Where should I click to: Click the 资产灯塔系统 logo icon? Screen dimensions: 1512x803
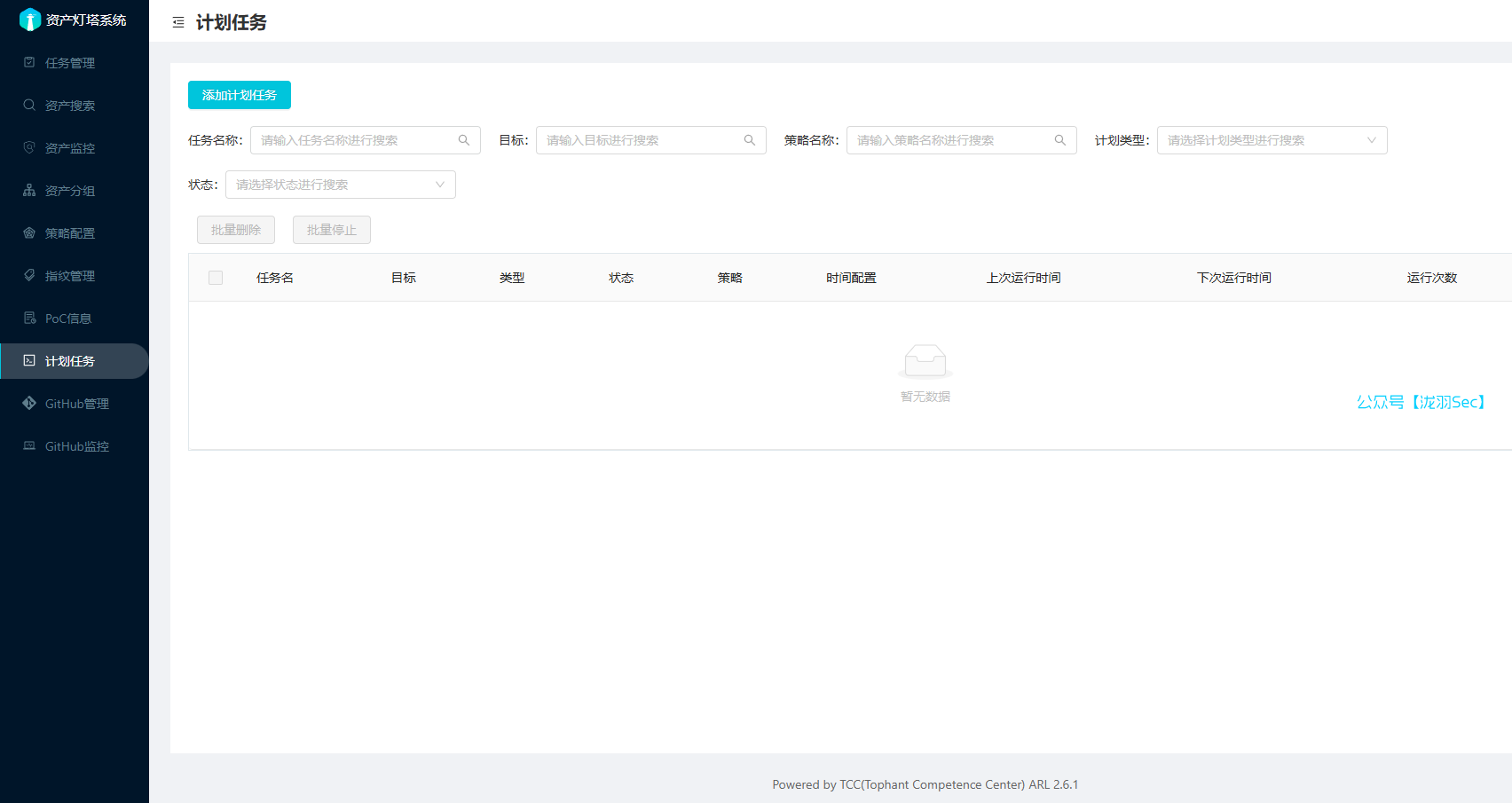[30, 20]
